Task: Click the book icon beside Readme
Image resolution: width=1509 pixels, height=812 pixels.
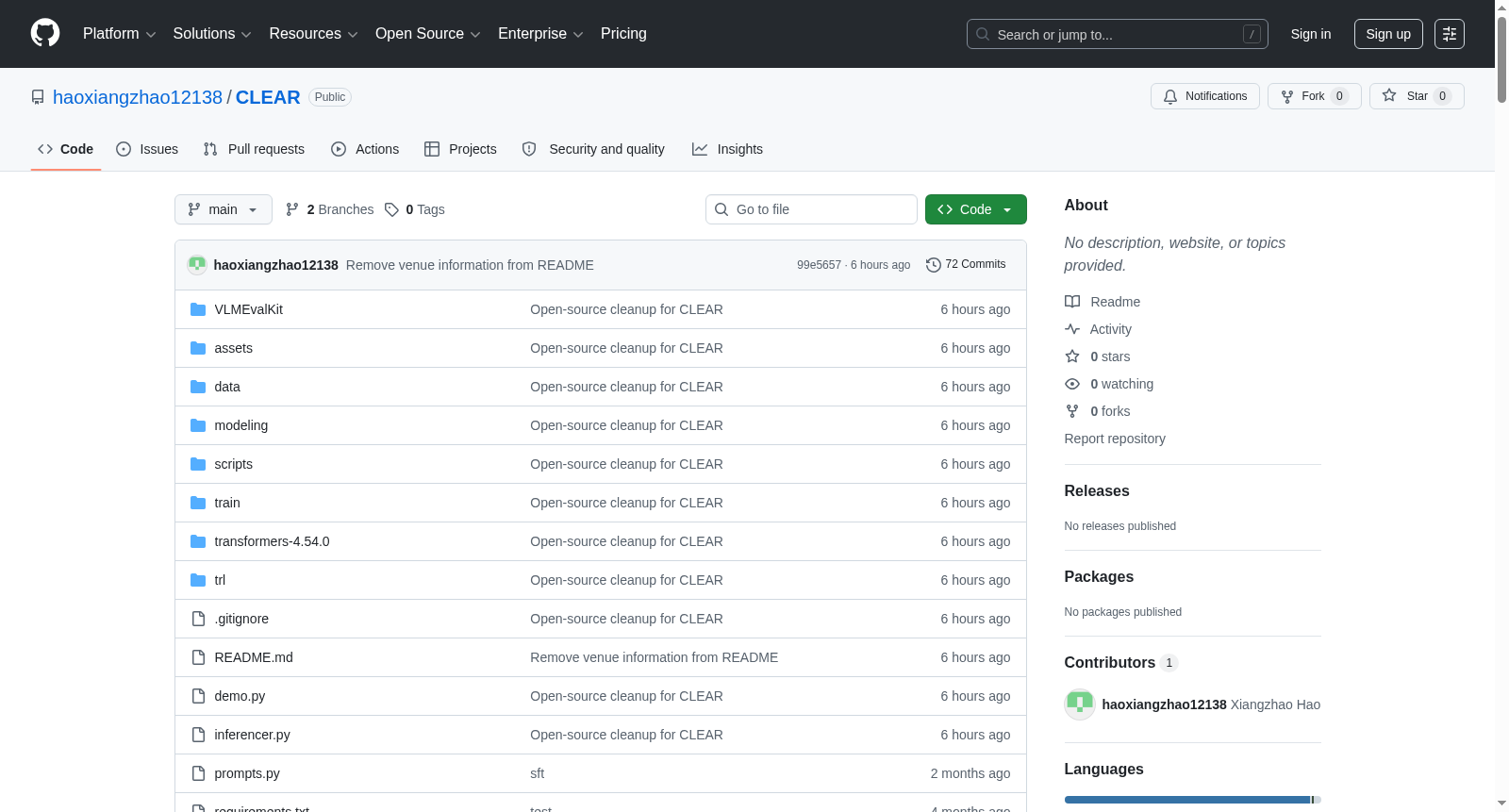Action: click(x=1072, y=302)
